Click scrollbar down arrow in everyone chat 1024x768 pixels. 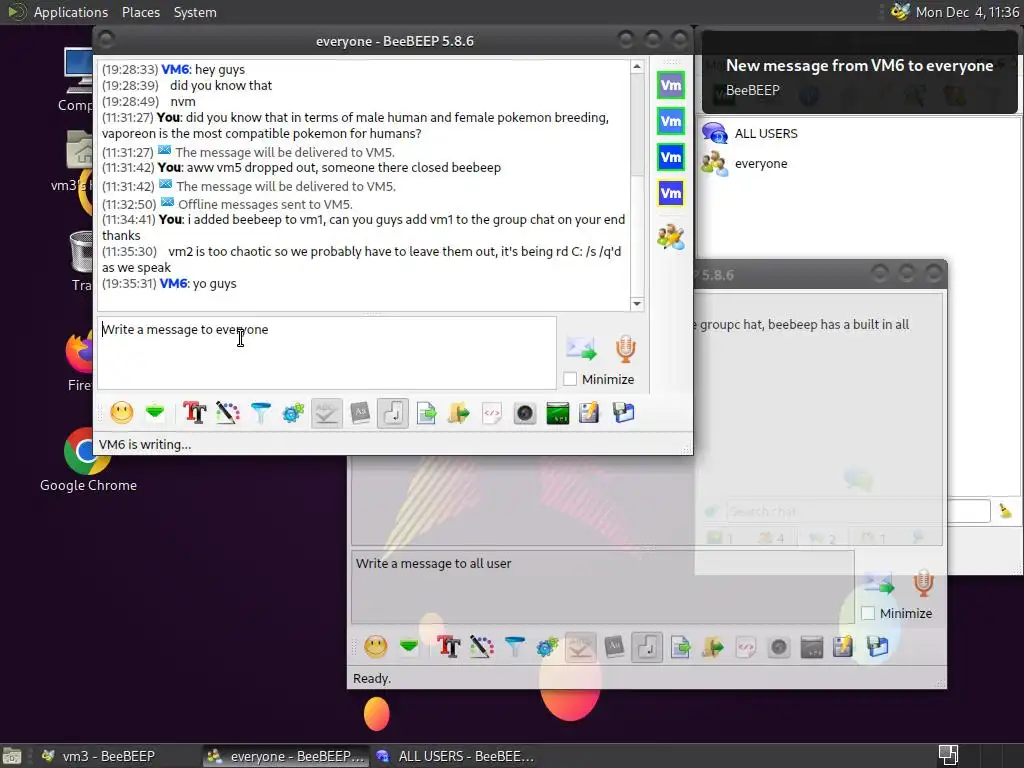coord(637,304)
